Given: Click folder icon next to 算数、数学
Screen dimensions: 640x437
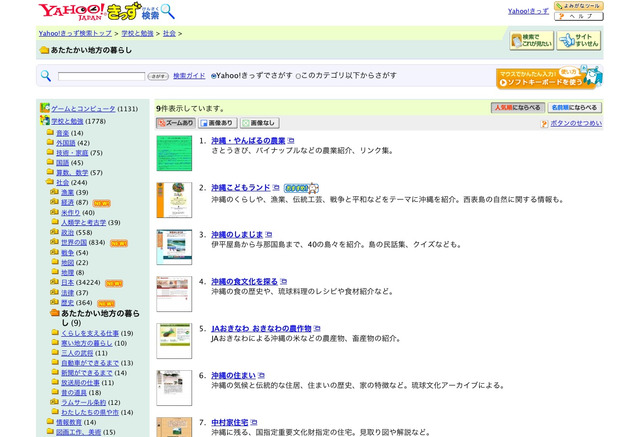Looking at the screenshot, I should coord(50,172).
